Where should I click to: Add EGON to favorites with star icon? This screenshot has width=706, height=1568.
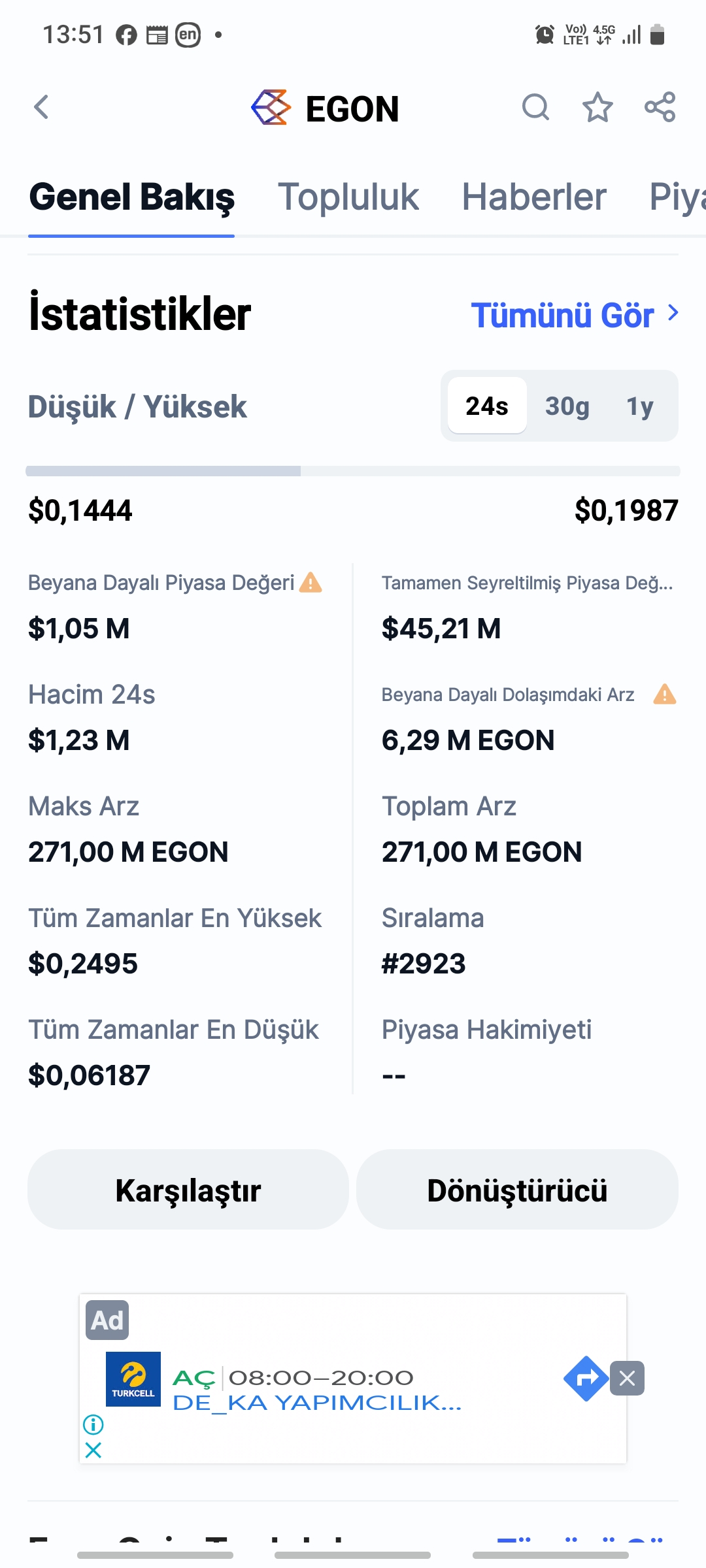pyautogui.click(x=597, y=107)
